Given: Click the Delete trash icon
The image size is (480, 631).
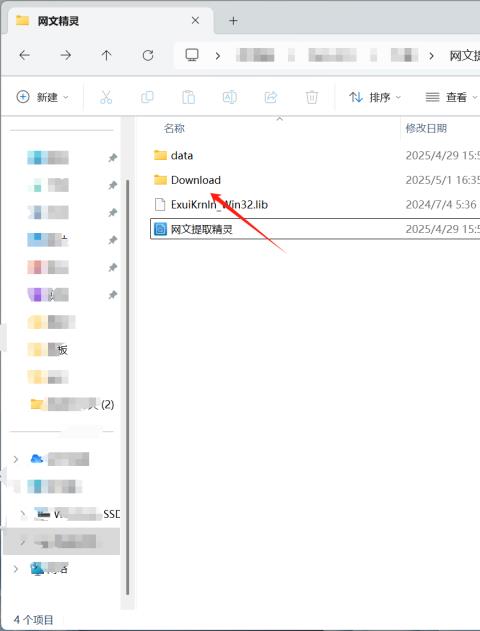Looking at the screenshot, I should pos(312,97).
